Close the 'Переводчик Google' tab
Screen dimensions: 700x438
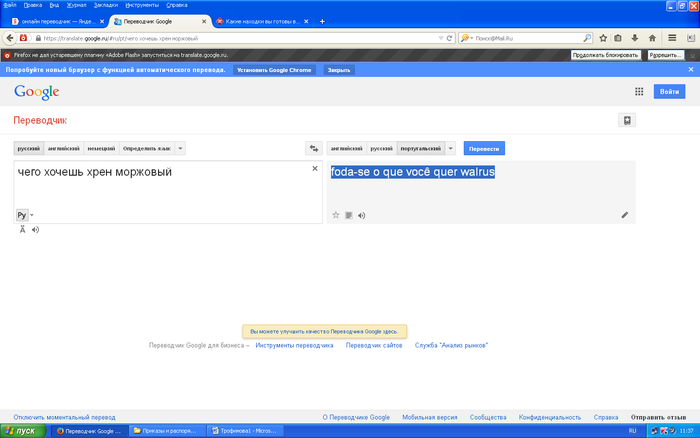tap(204, 21)
